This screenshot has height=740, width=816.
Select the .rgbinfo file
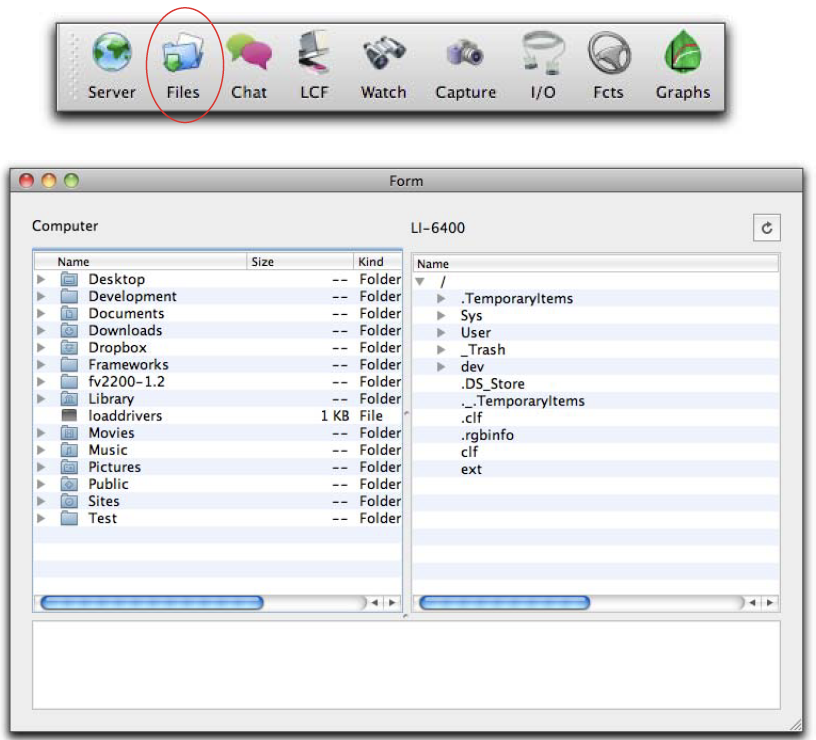click(x=487, y=435)
